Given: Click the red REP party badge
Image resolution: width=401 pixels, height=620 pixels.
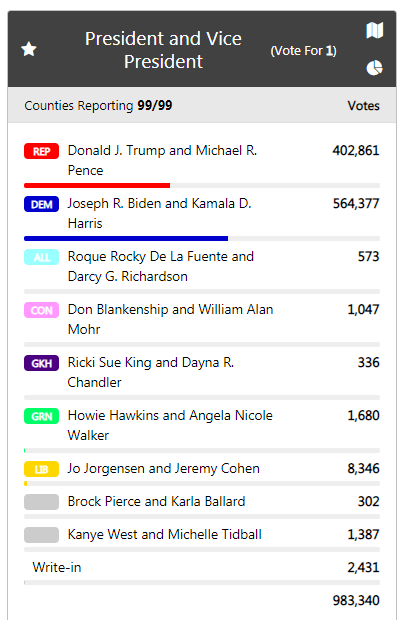Looking at the screenshot, I should click(42, 151).
